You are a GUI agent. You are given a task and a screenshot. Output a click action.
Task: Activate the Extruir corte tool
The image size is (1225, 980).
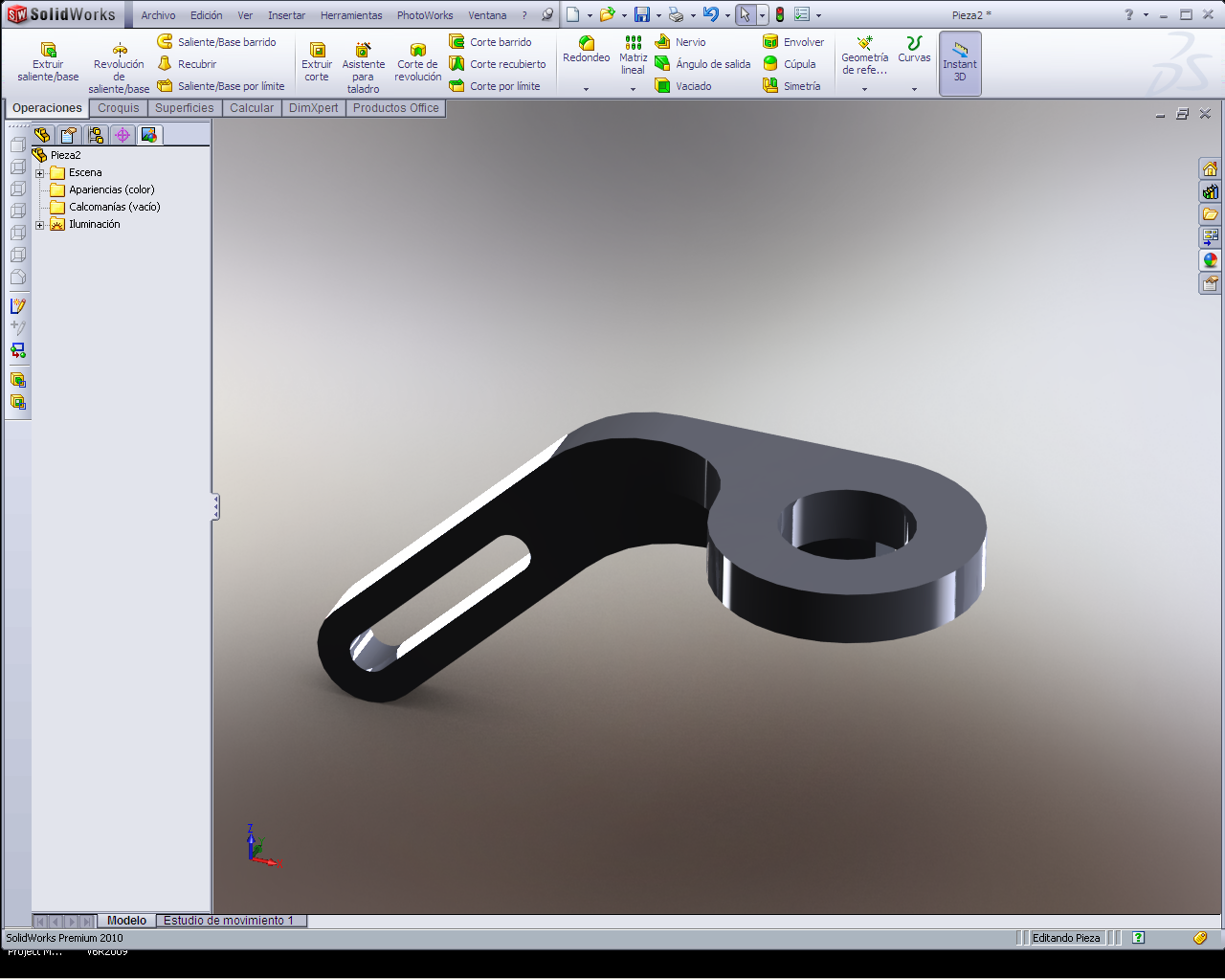317,62
